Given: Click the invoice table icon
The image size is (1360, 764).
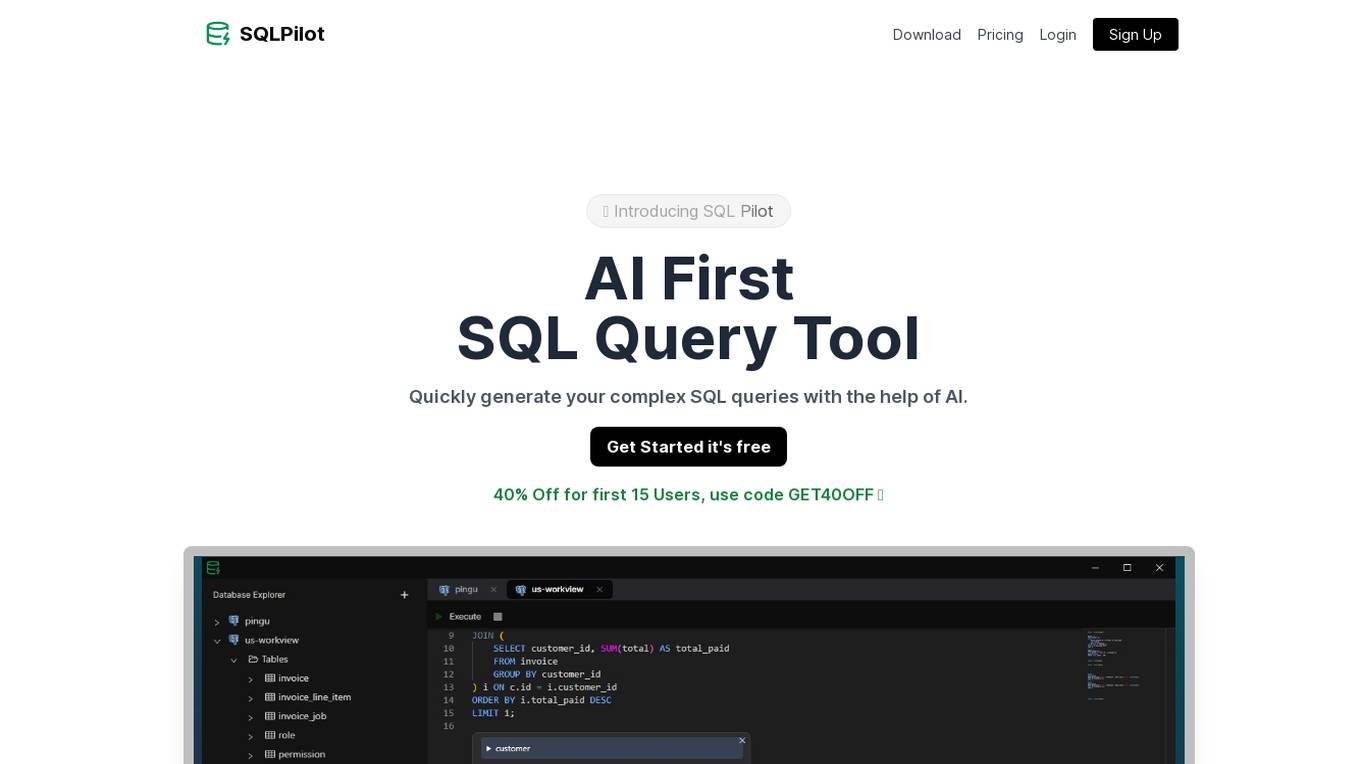Looking at the screenshot, I should click(270, 678).
